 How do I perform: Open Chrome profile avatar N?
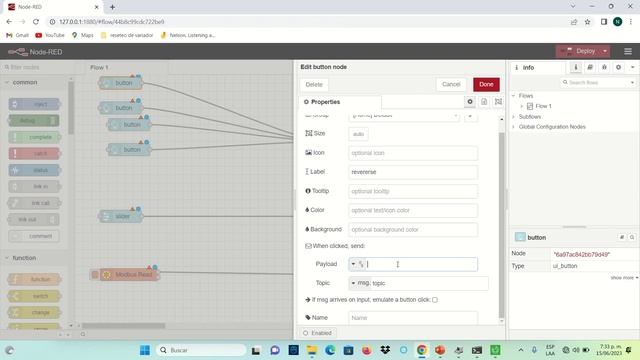pos(618,22)
